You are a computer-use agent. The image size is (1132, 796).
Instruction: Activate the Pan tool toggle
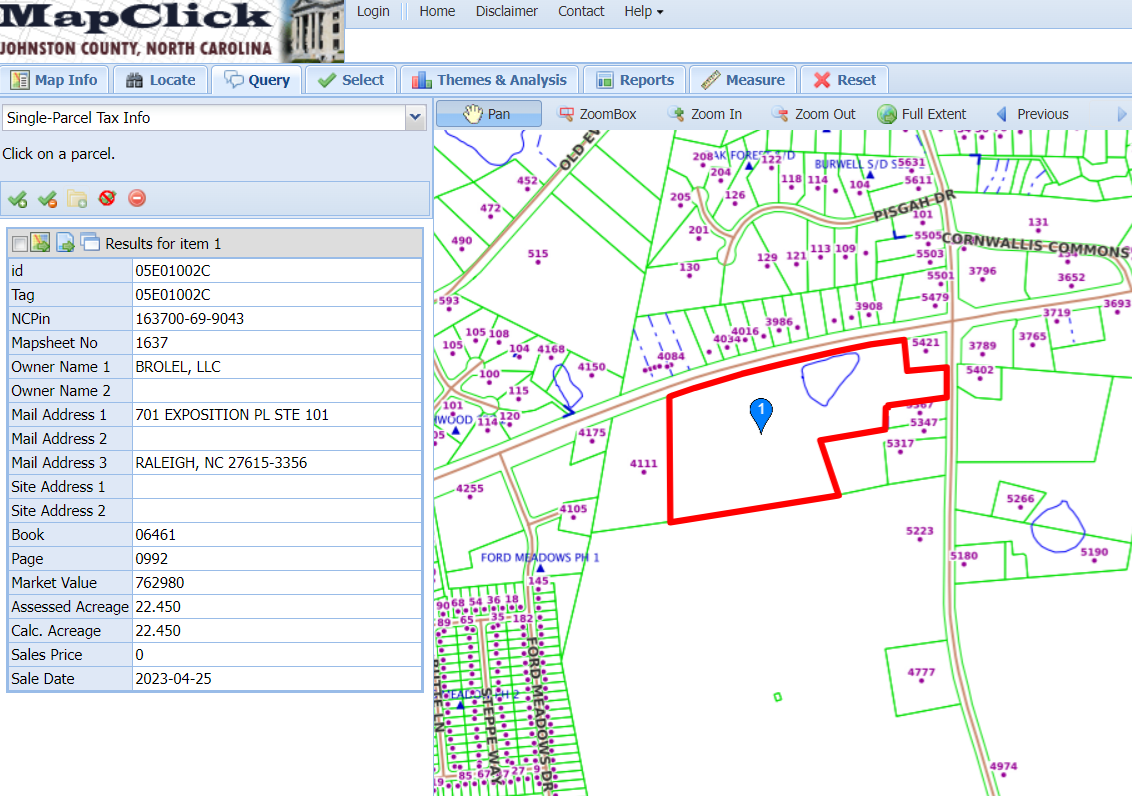488,114
